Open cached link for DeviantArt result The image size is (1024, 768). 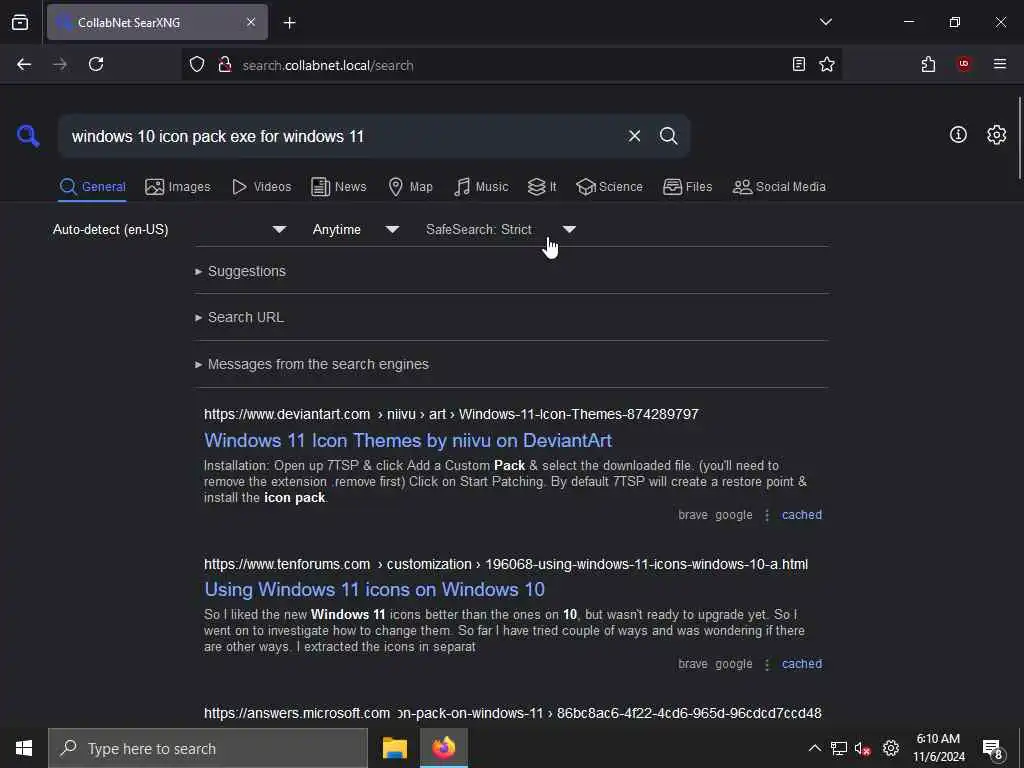point(802,515)
